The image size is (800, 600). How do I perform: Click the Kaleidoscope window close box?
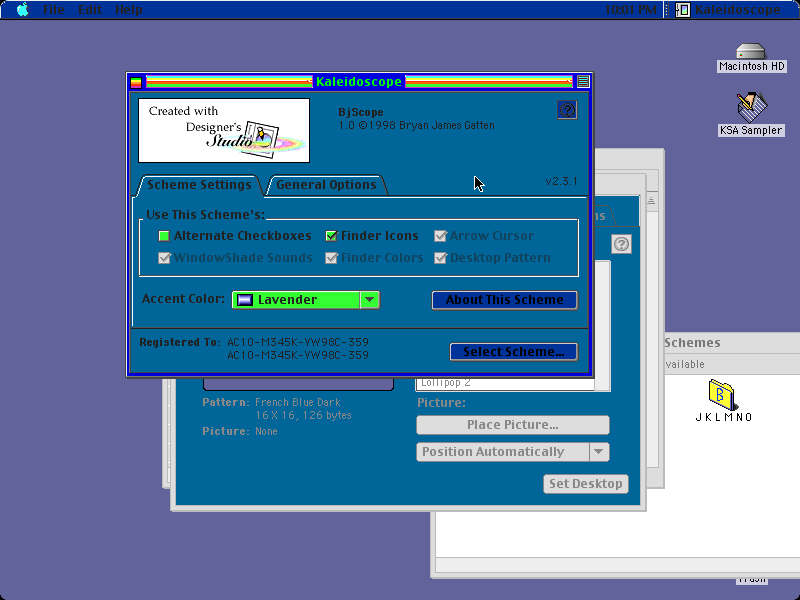[136, 82]
